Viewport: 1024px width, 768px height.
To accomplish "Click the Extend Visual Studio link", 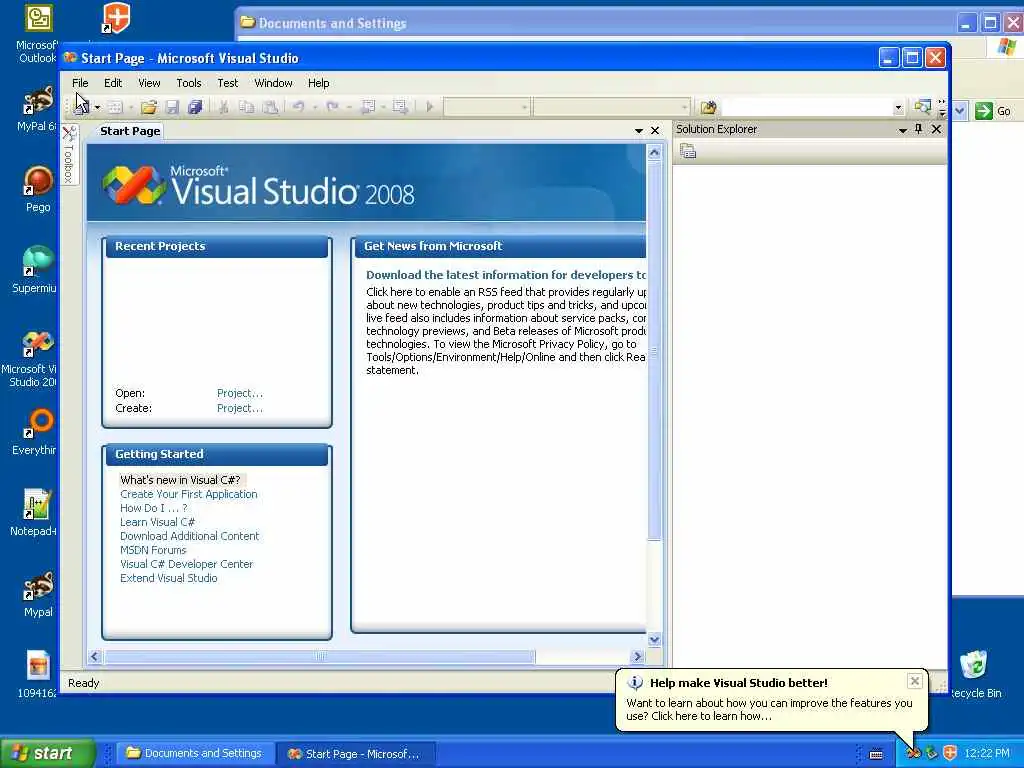I will point(168,578).
